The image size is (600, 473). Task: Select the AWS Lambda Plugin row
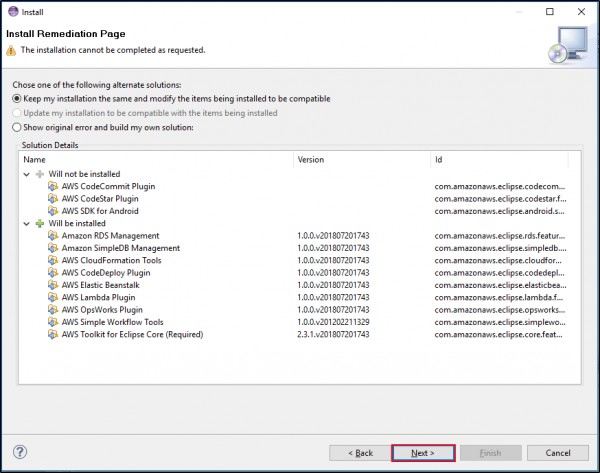pyautogui.click(x=300, y=297)
